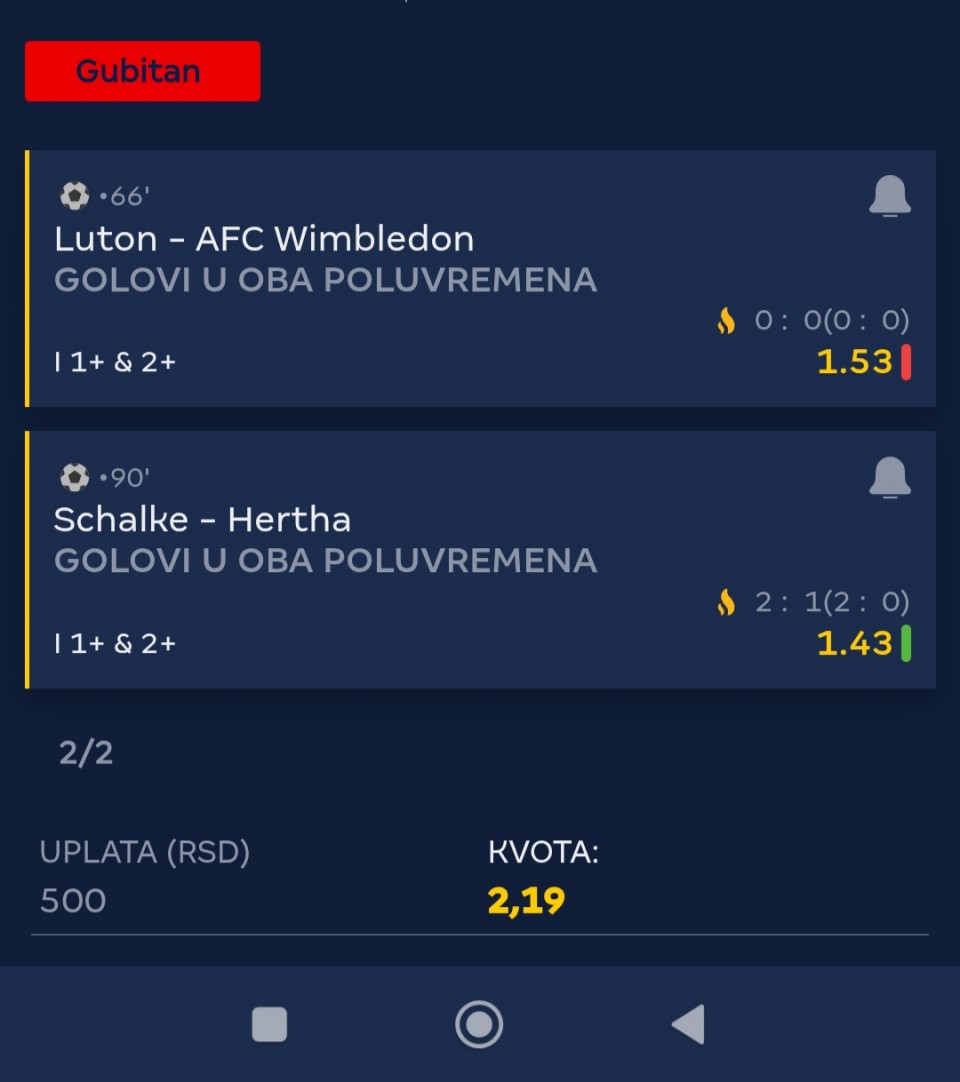Image resolution: width=960 pixels, height=1082 pixels.
Task: Open the Luton - AFC Wimbledon match
Action: pos(264,239)
